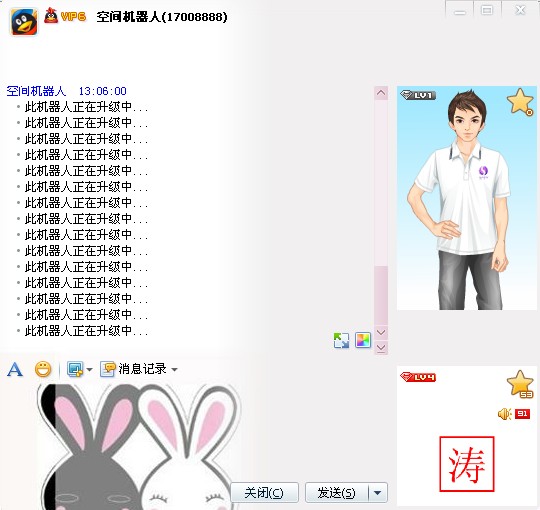540x510 pixels.
Task: Click the red 涛 stamp avatar
Action: pos(467,464)
